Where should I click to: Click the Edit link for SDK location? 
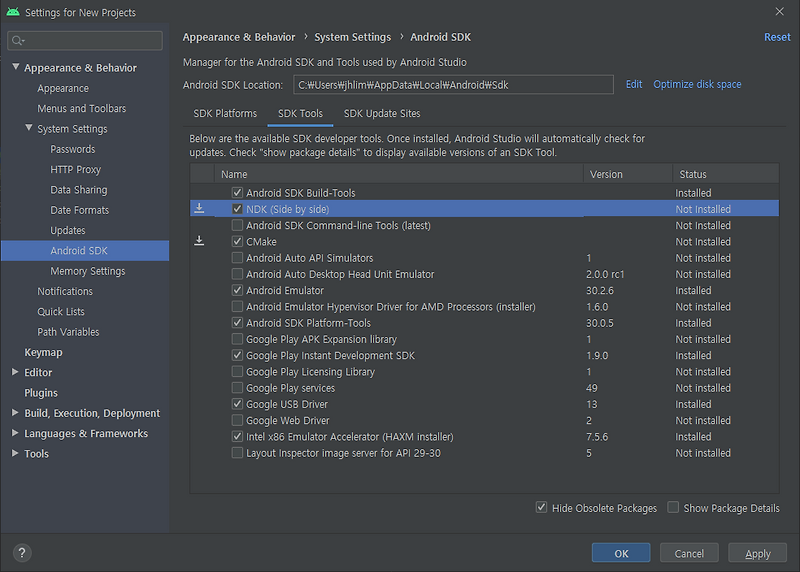coord(634,85)
